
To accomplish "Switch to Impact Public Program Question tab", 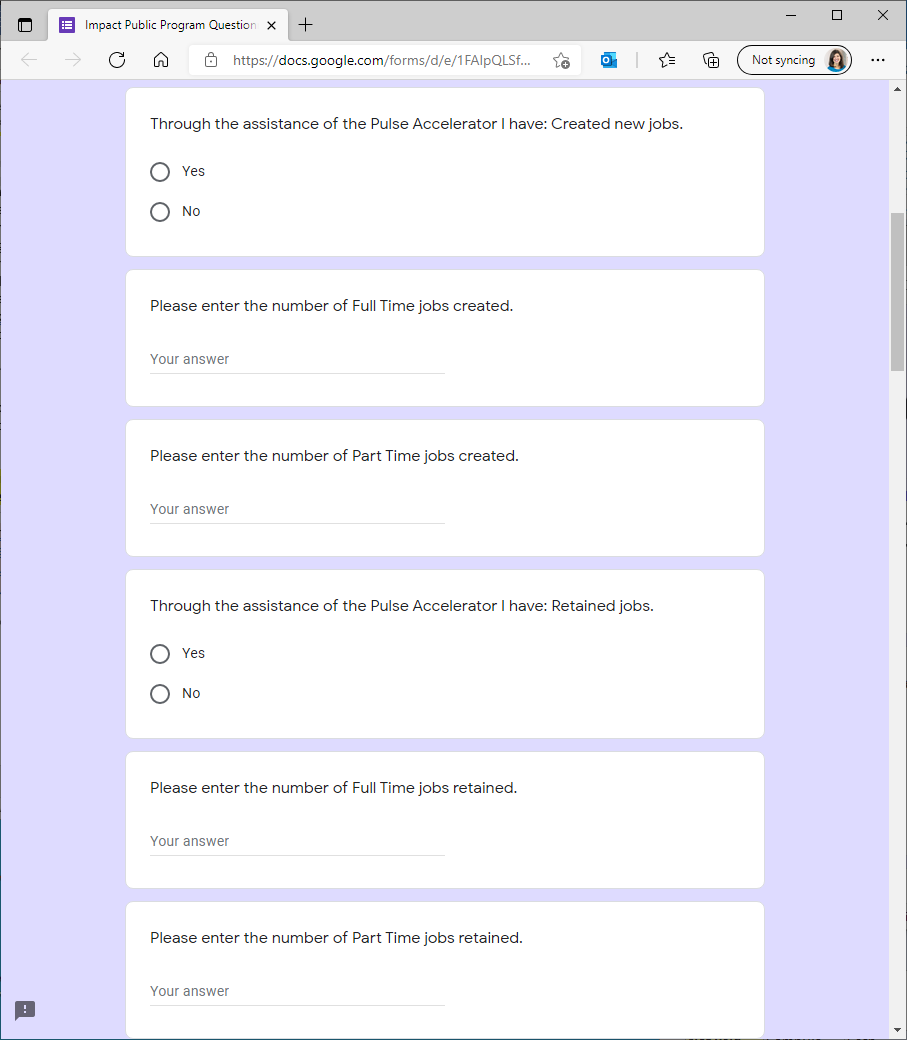I will pyautogui.click(x=160, y=25).
